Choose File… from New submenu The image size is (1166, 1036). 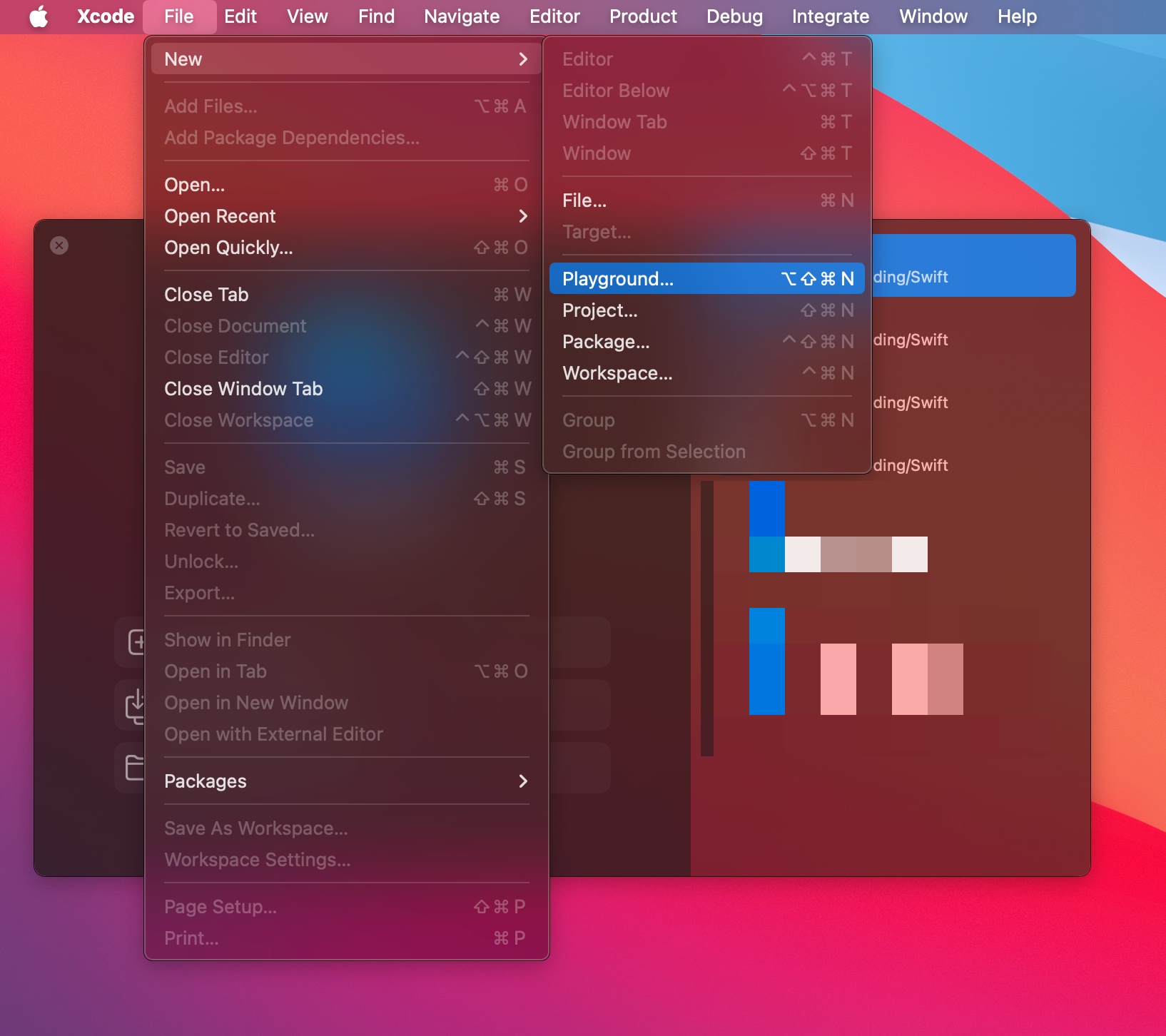click(x=707, y=200)
